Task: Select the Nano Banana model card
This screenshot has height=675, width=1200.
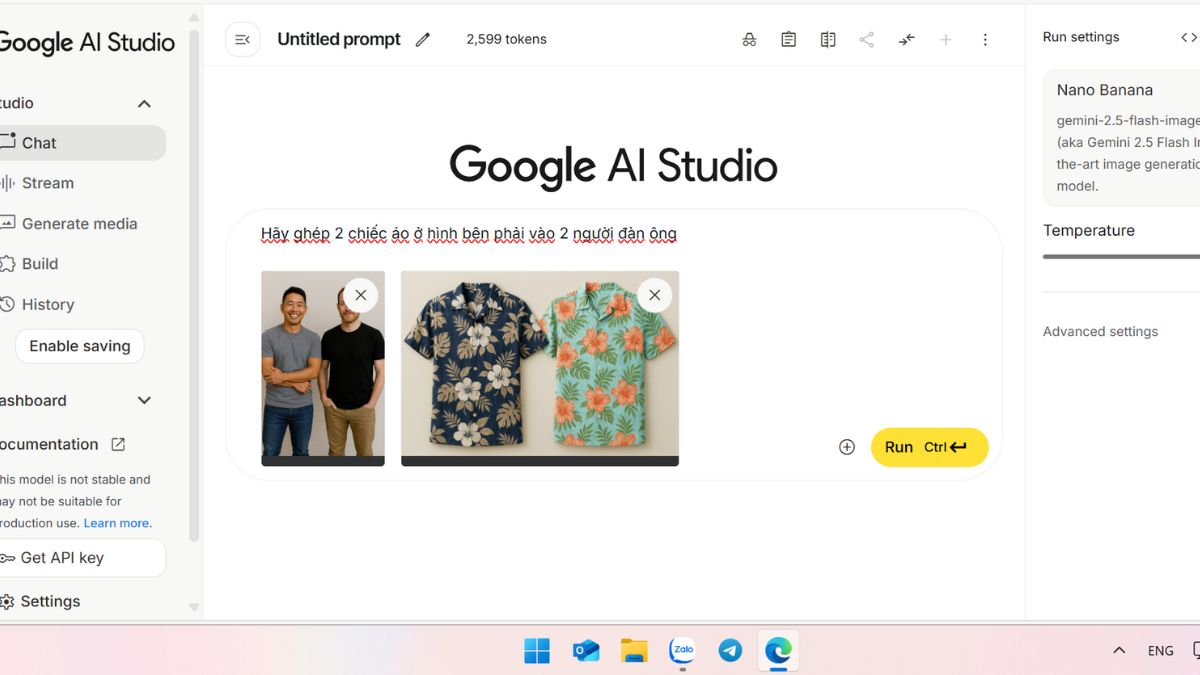Action: click(x=1121, y=138)
